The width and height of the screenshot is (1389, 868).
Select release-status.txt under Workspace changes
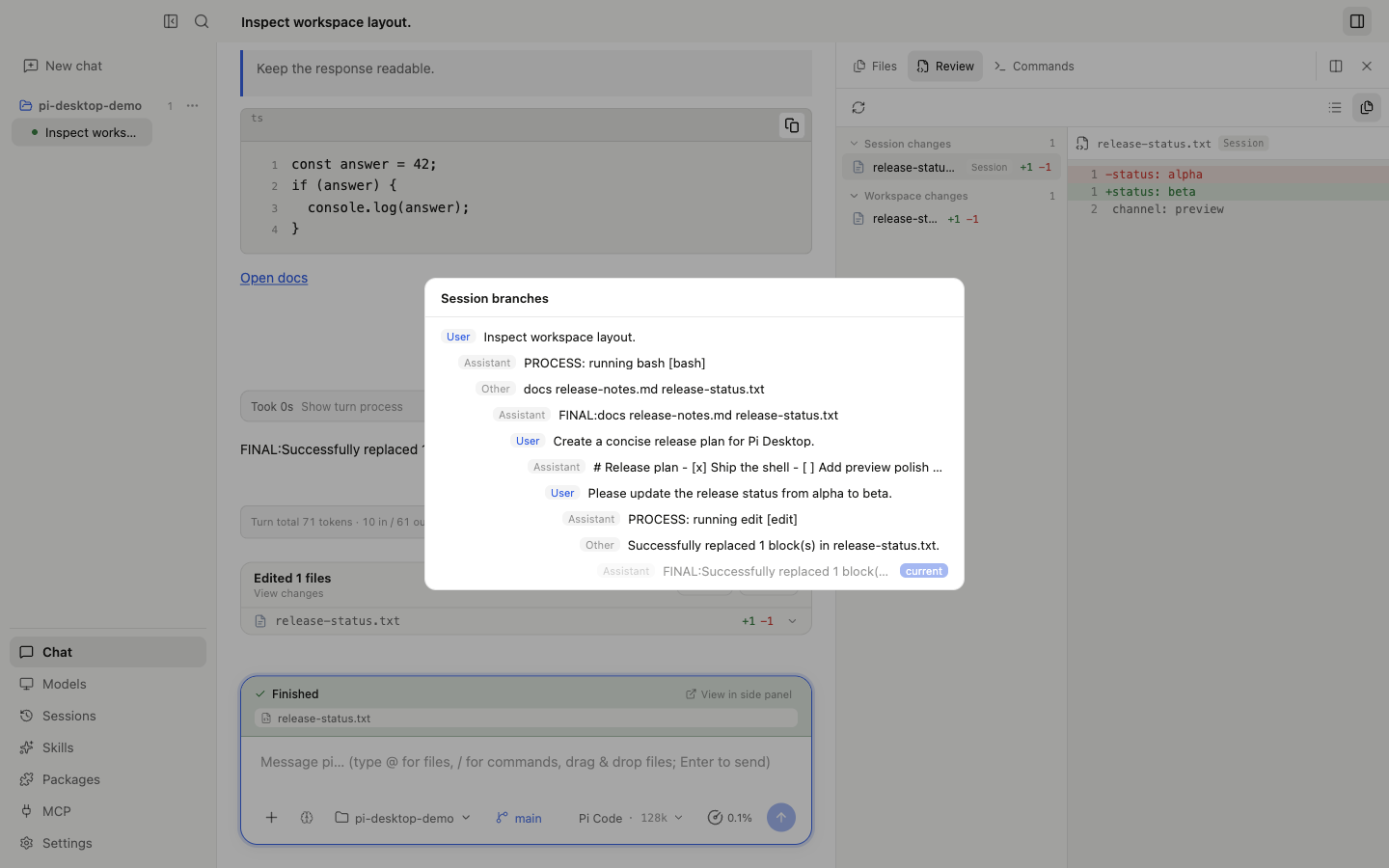(952, 219)
